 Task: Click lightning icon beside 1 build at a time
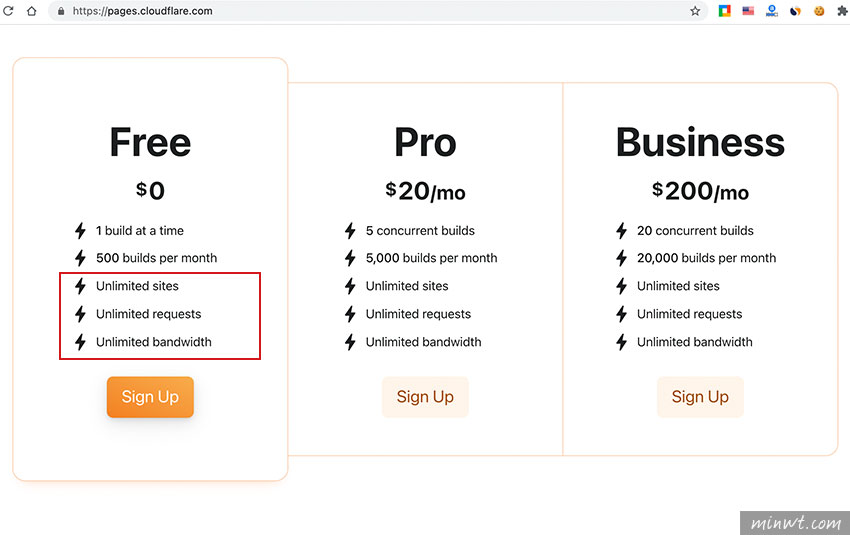click(x=80, y=230)
